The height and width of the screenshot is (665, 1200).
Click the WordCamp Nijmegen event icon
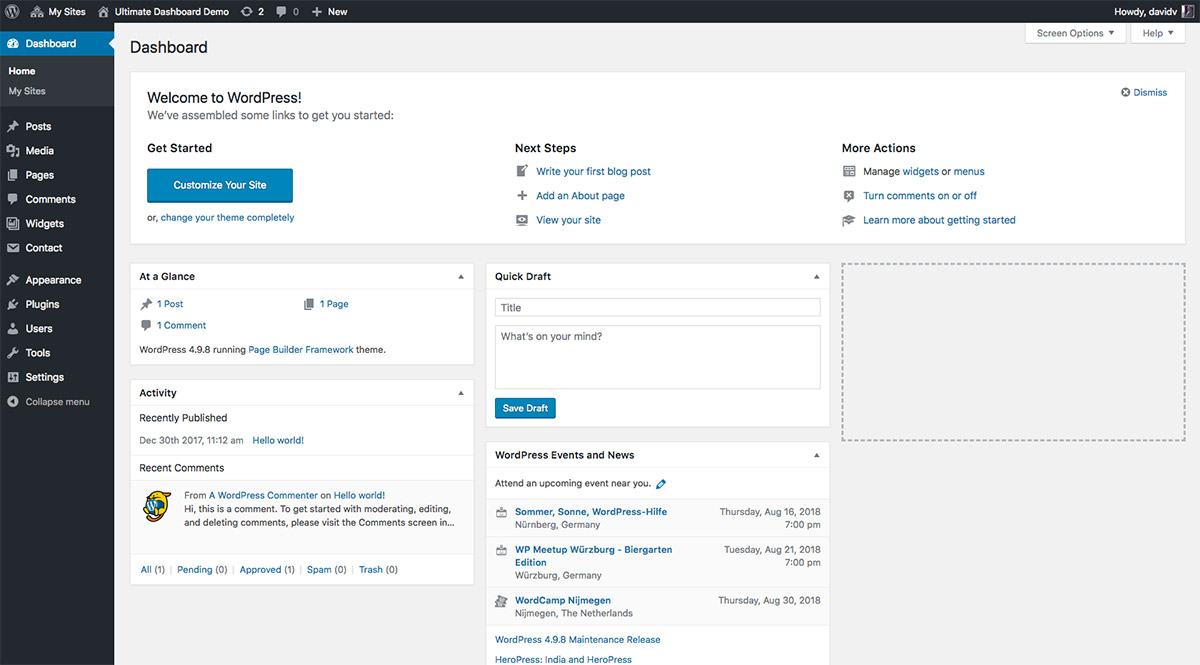pos(502,601)
